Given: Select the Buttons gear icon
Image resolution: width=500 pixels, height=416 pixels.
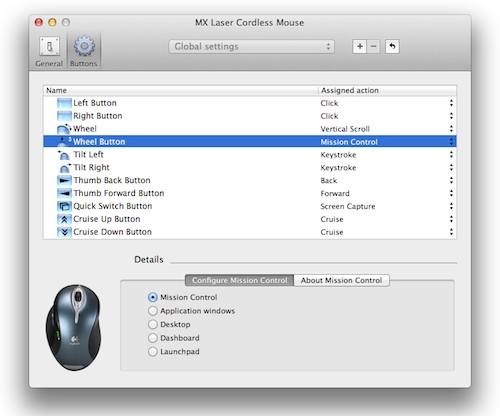Looking at the screenshot, I should [84, 46].
